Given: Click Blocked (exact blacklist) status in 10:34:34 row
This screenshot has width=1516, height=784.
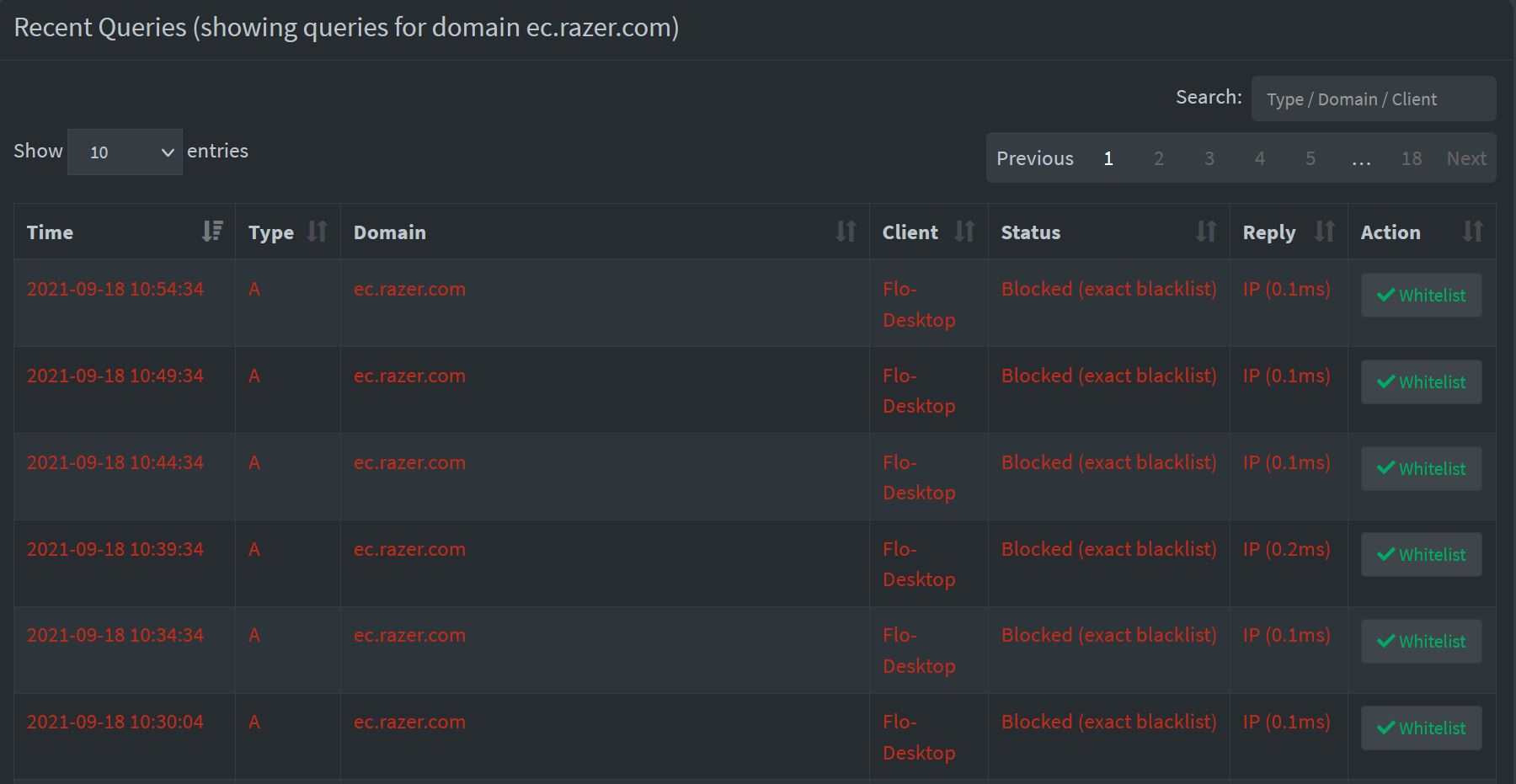Looking at the screenshot, I should click(x=1109, y=635).
